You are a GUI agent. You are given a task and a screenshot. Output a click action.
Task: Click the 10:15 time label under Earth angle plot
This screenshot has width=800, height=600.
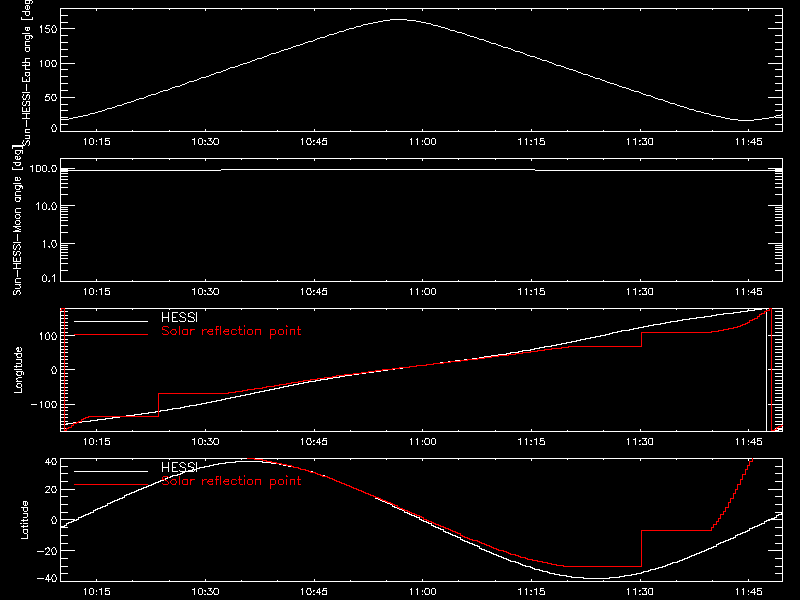point(96,142)
